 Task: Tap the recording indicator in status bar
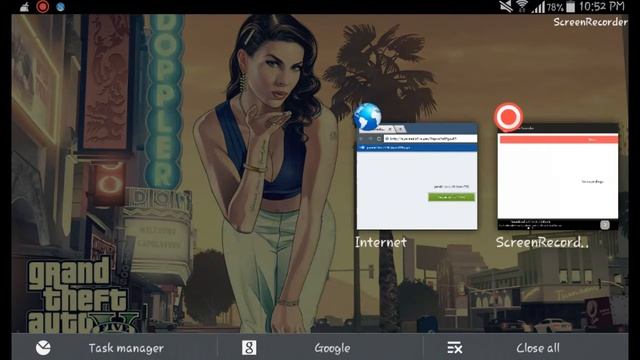(43, 7)
